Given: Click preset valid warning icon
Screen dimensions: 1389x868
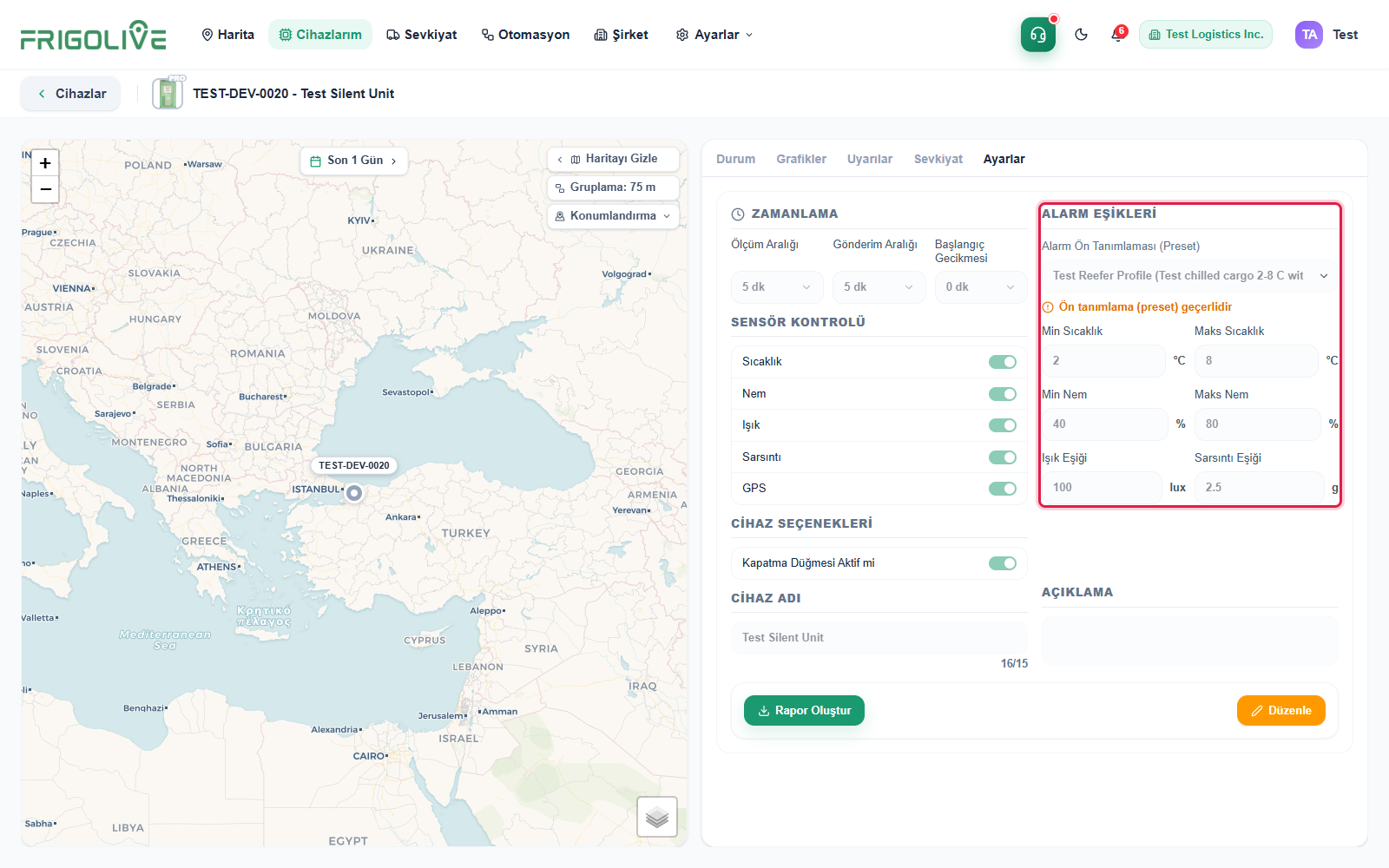Looking at the screenshot, I should [1048, 307].
